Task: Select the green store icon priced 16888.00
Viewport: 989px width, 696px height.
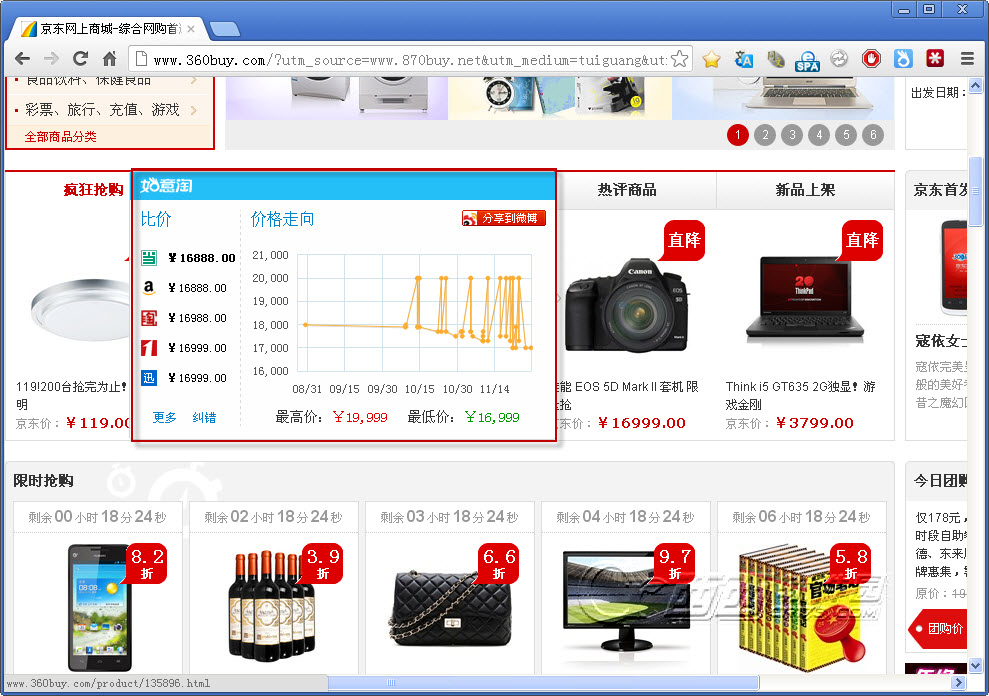Action: point(149,257)
